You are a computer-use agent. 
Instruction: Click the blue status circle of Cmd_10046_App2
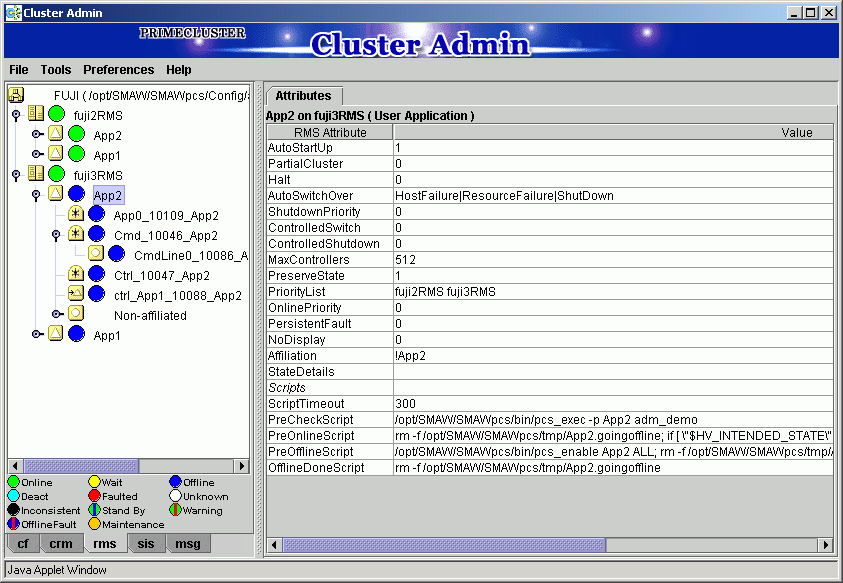coord(96,234)
